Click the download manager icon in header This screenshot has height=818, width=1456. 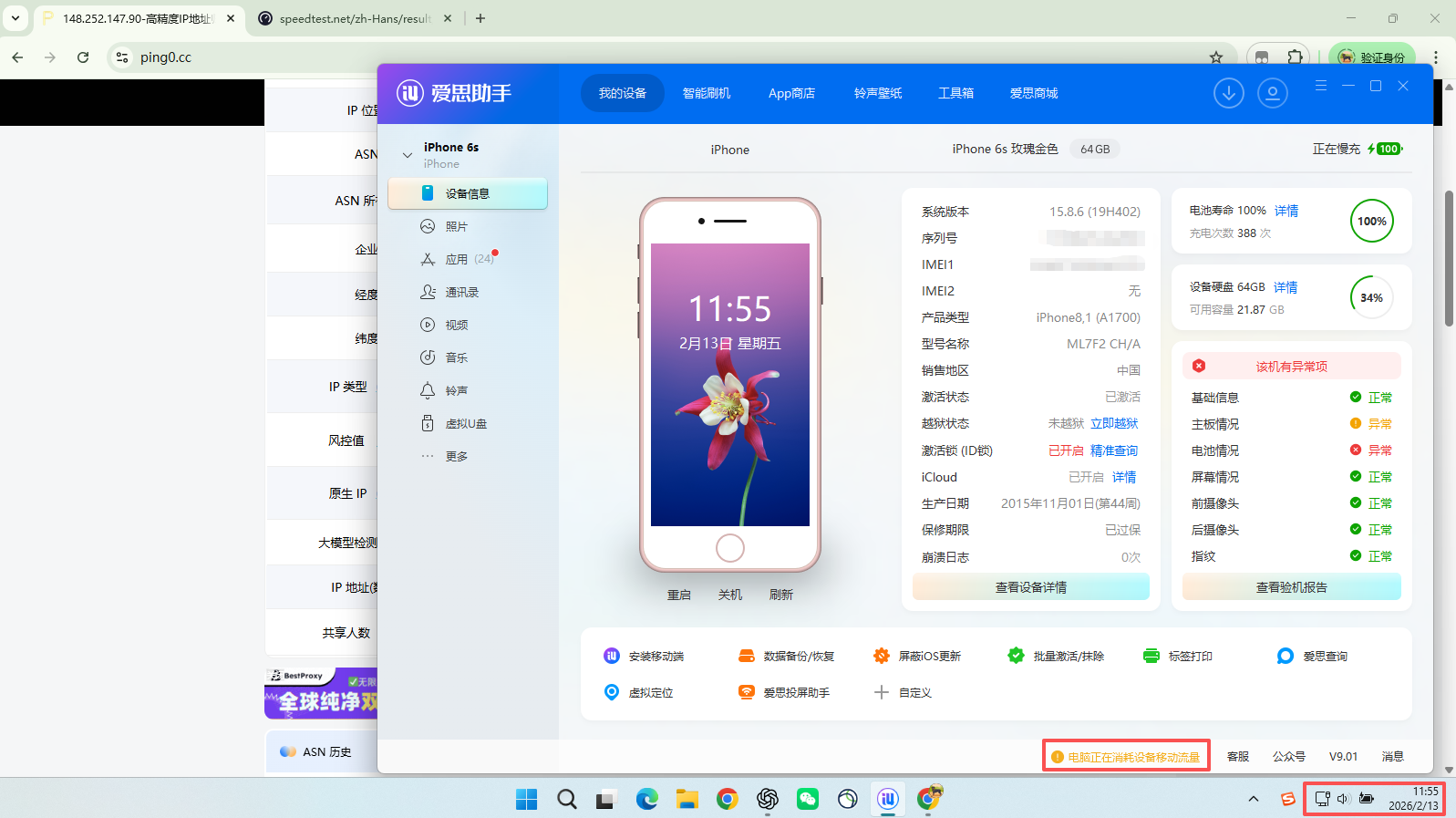[x=1228, y=93]
